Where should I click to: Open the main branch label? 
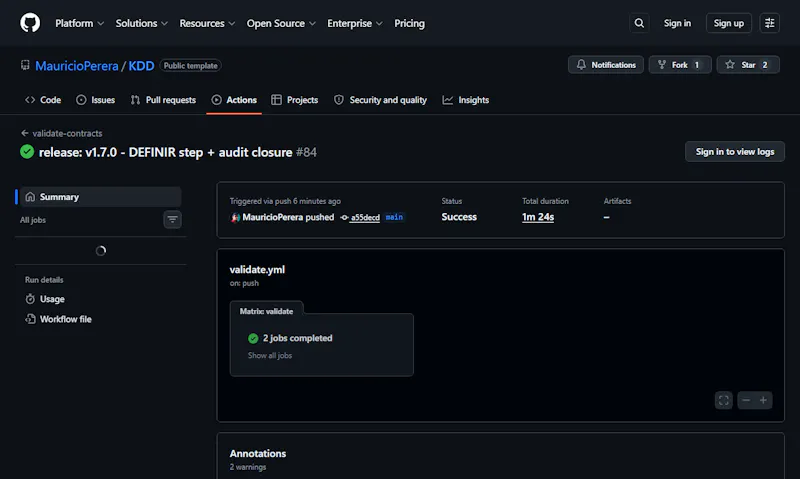pos(394,217)
